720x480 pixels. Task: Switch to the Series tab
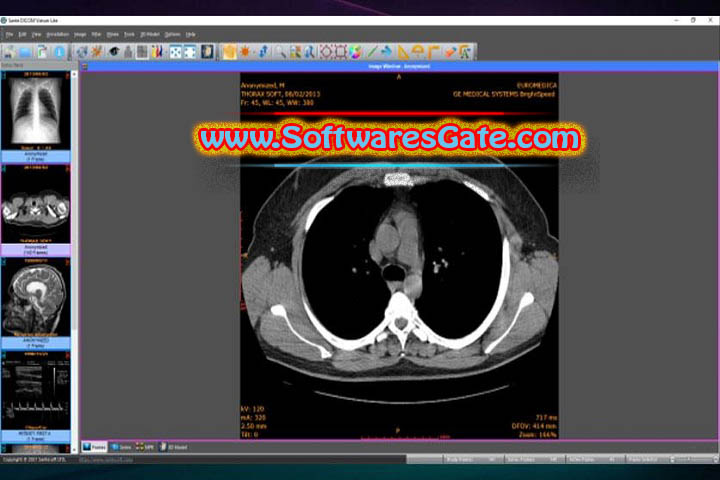click(121, 447)
